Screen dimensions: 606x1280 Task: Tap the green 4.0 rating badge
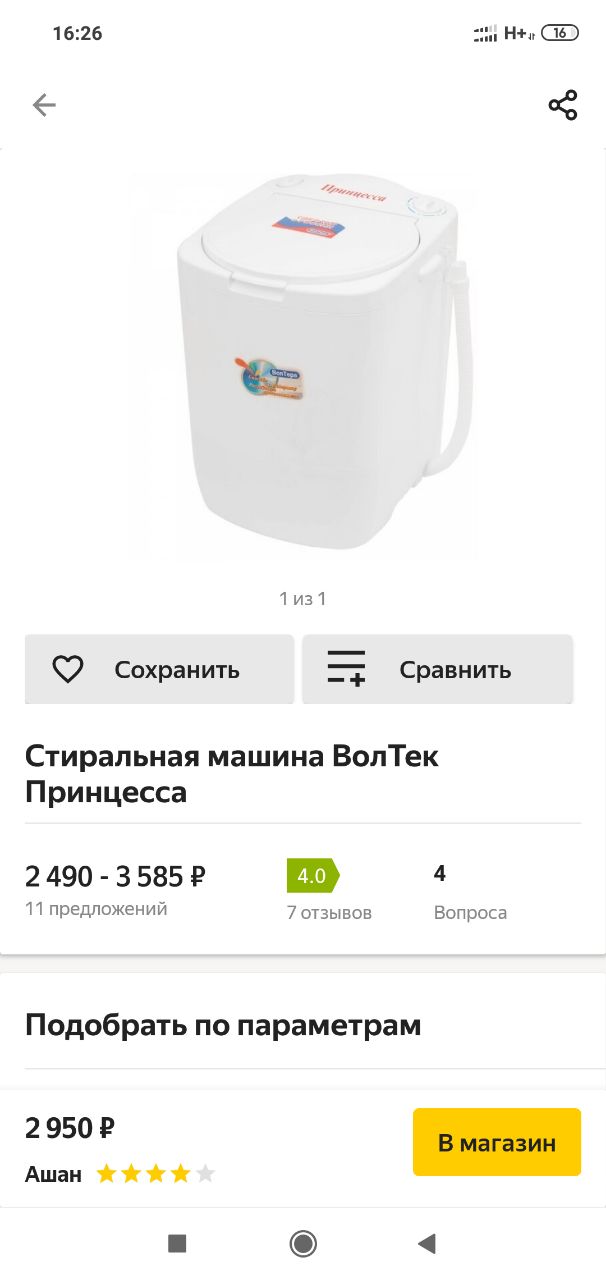313,876
